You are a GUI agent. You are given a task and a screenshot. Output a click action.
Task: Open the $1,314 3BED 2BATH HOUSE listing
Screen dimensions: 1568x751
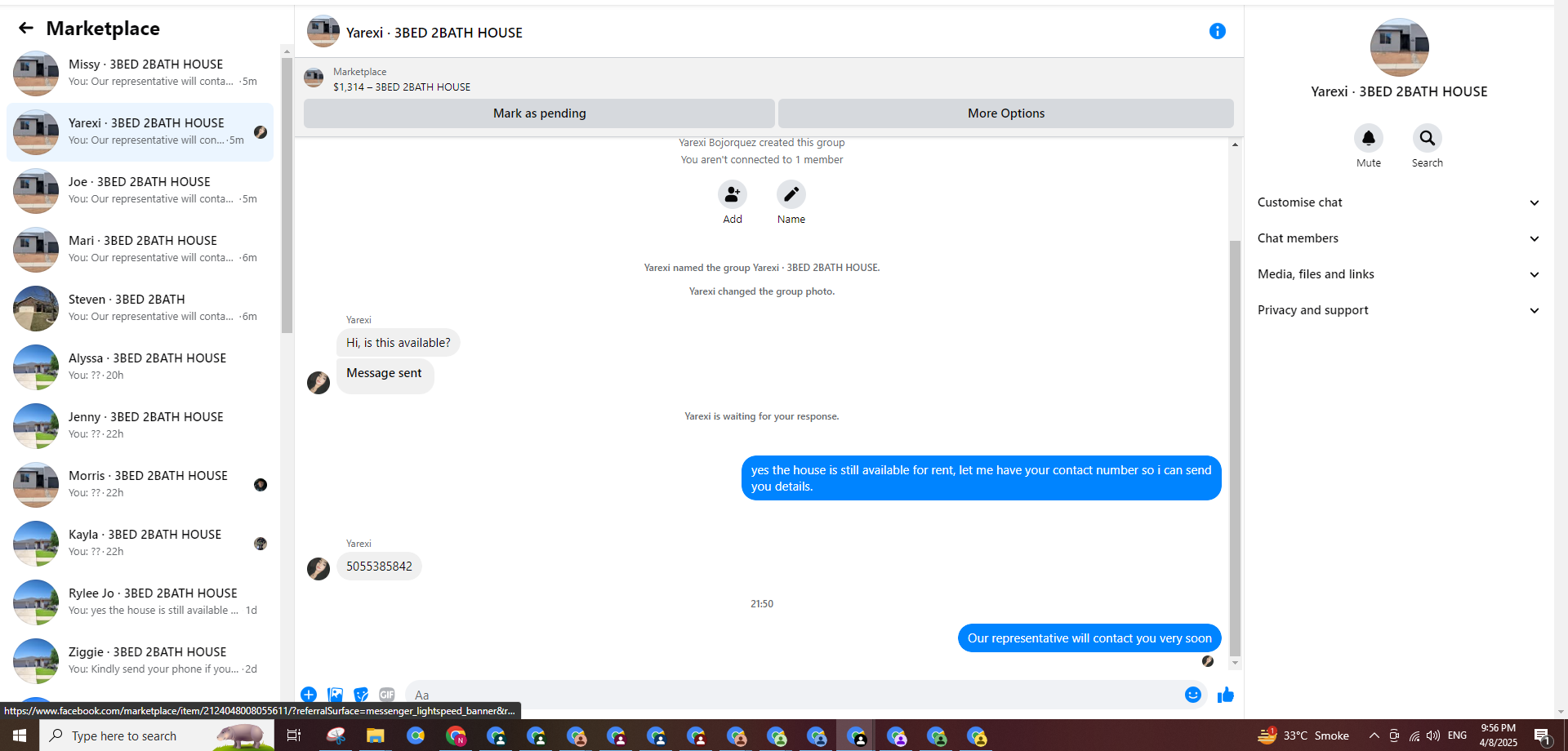pyautogui.click(x=402, y=87)
